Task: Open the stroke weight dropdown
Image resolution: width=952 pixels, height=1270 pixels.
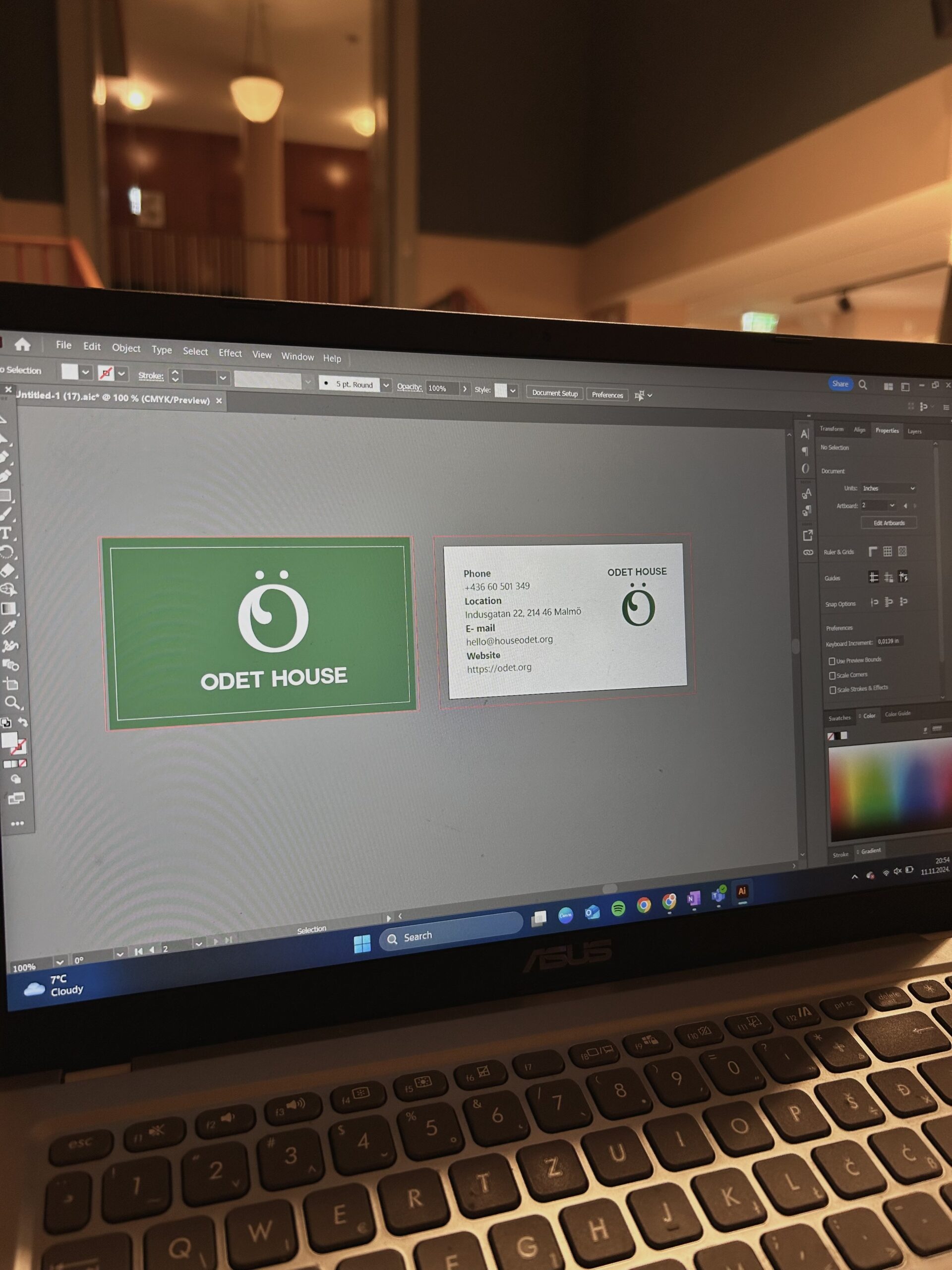Action: click(223, 378)
